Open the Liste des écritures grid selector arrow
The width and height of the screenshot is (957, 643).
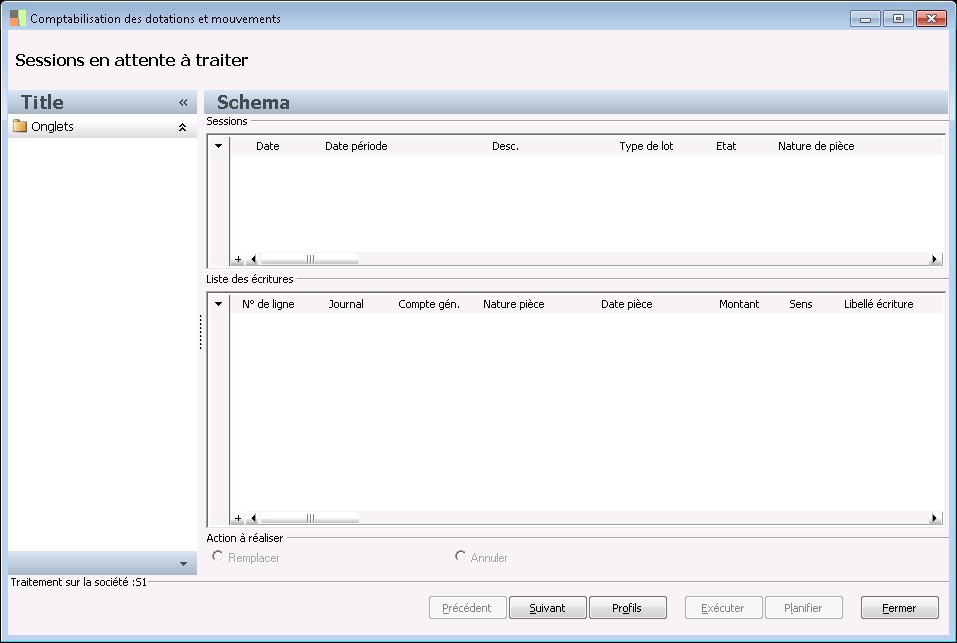point(218,304)
